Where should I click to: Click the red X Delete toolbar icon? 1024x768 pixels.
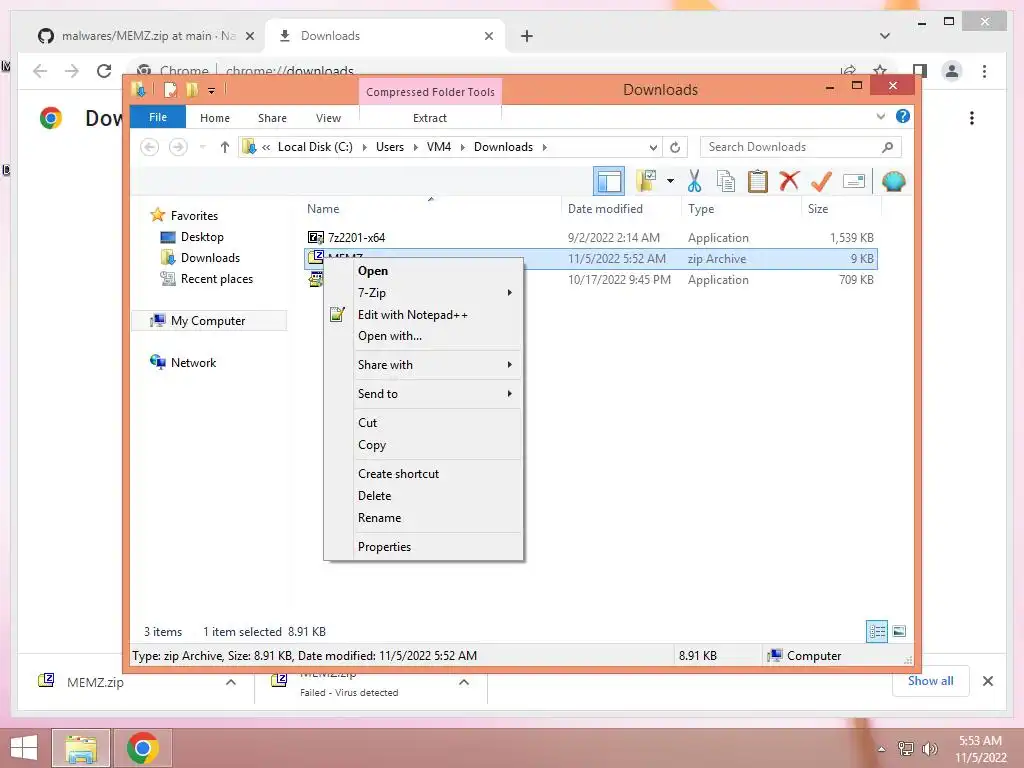(x=789, y=181)
